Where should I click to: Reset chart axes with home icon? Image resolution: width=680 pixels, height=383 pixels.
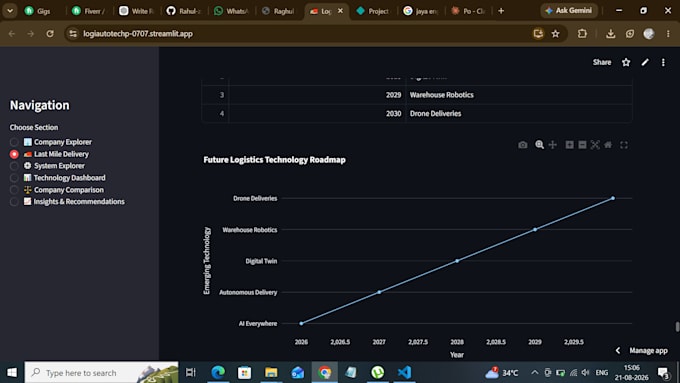click(608, 145)
